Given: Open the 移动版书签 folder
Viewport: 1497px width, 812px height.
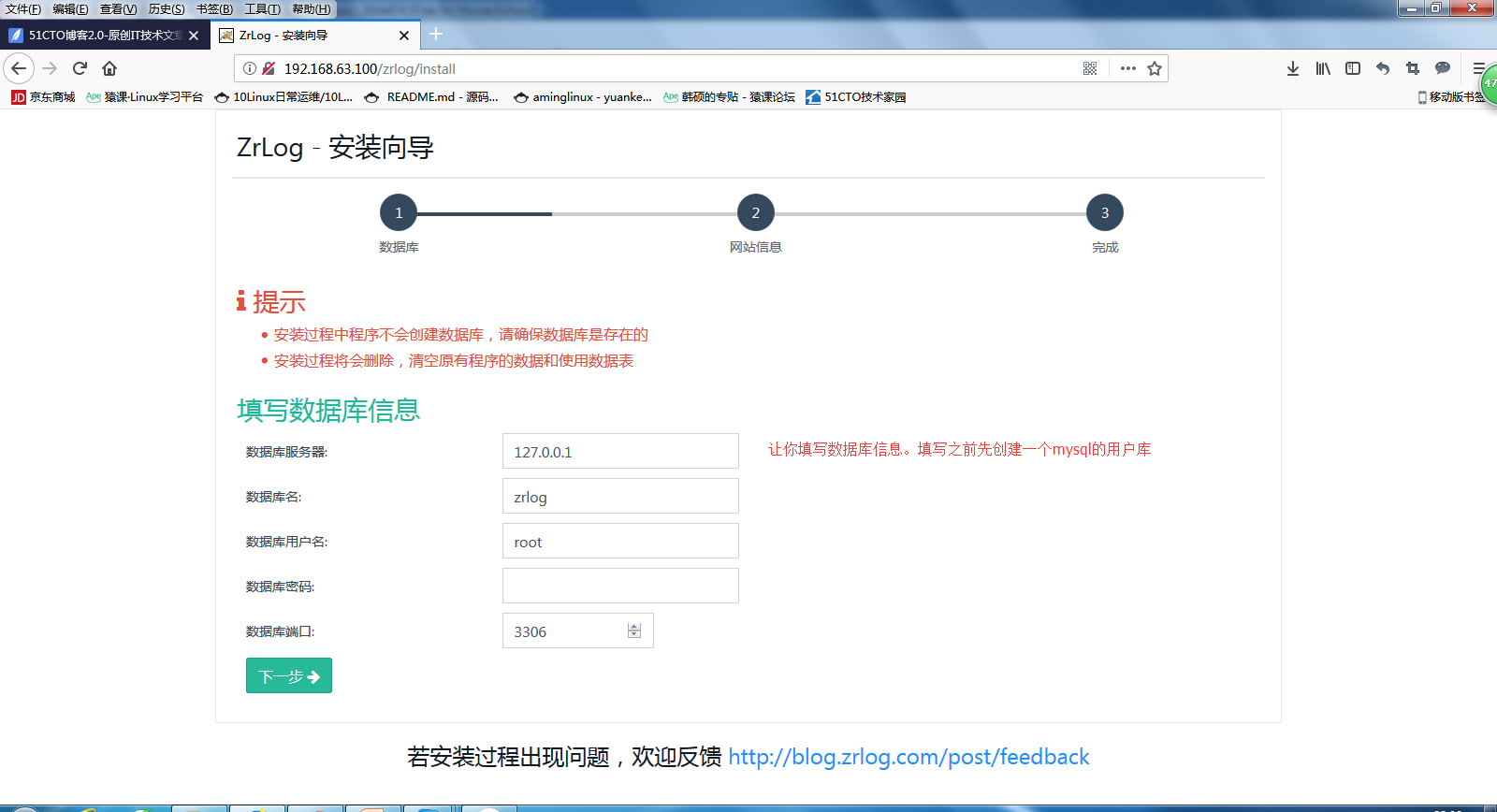Looking at the screenshot, I should 1451,97.
